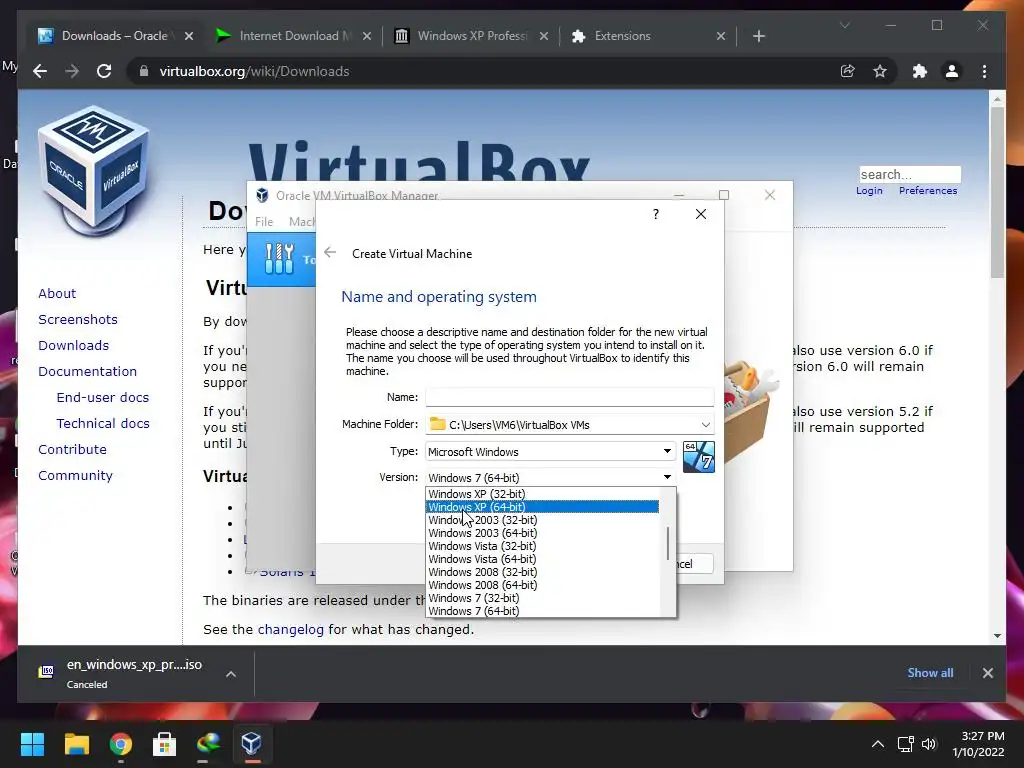
Task: Switch to Windows XP Professional tab
Action: 472,36
